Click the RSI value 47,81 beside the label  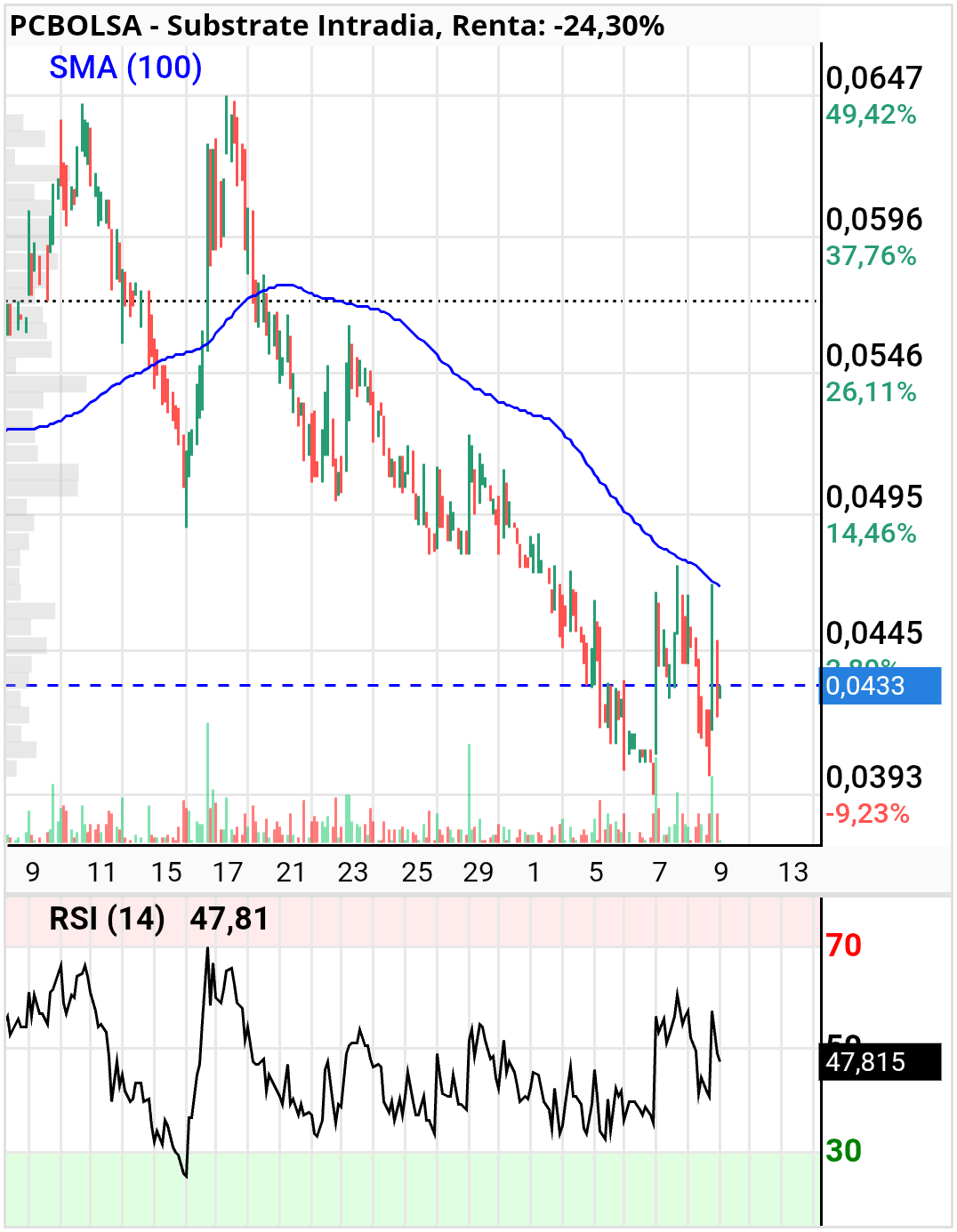[229, 919]
